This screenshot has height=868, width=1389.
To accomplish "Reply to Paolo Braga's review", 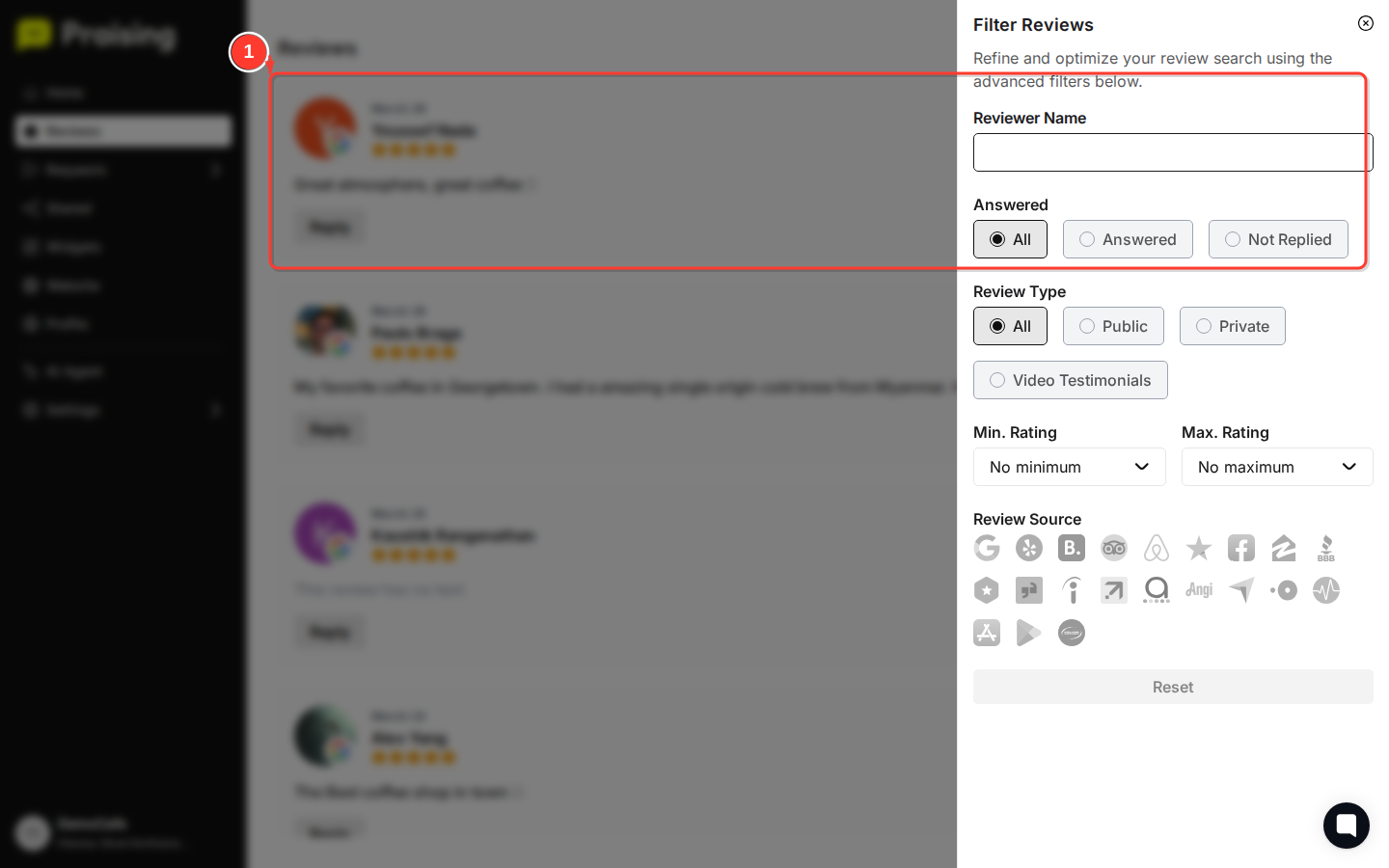I will pyautogui.click(x=329, y=429).
